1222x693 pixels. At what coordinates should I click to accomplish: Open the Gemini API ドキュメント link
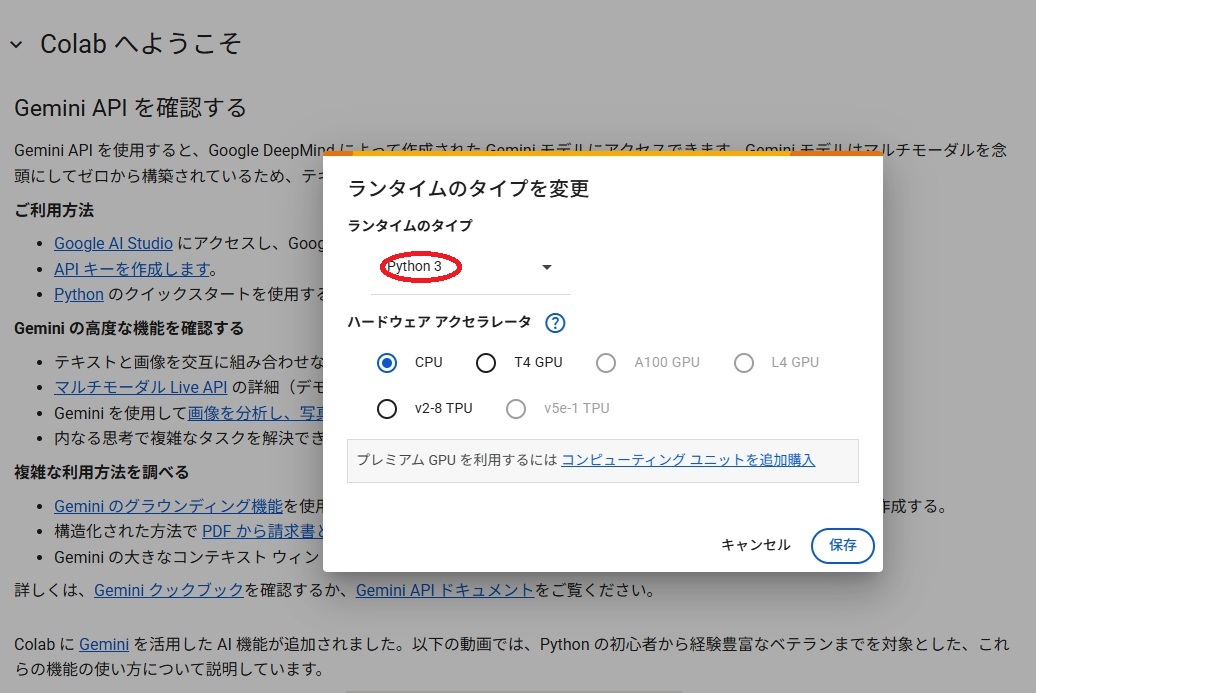(x=445, y=590)
